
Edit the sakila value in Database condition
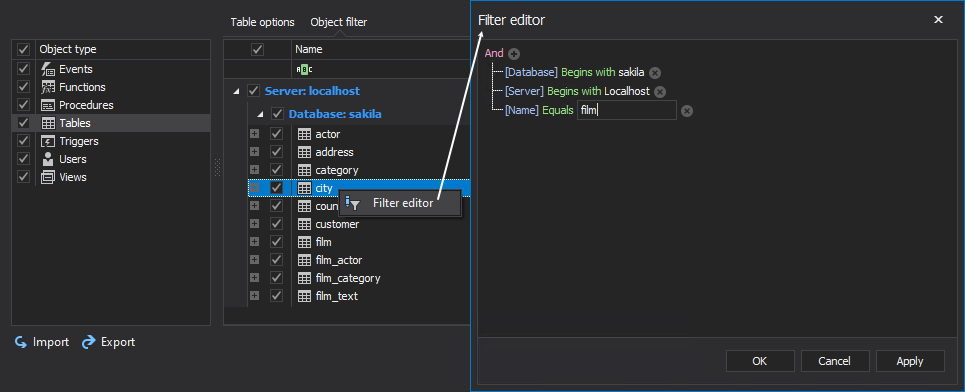click(631, 73)
